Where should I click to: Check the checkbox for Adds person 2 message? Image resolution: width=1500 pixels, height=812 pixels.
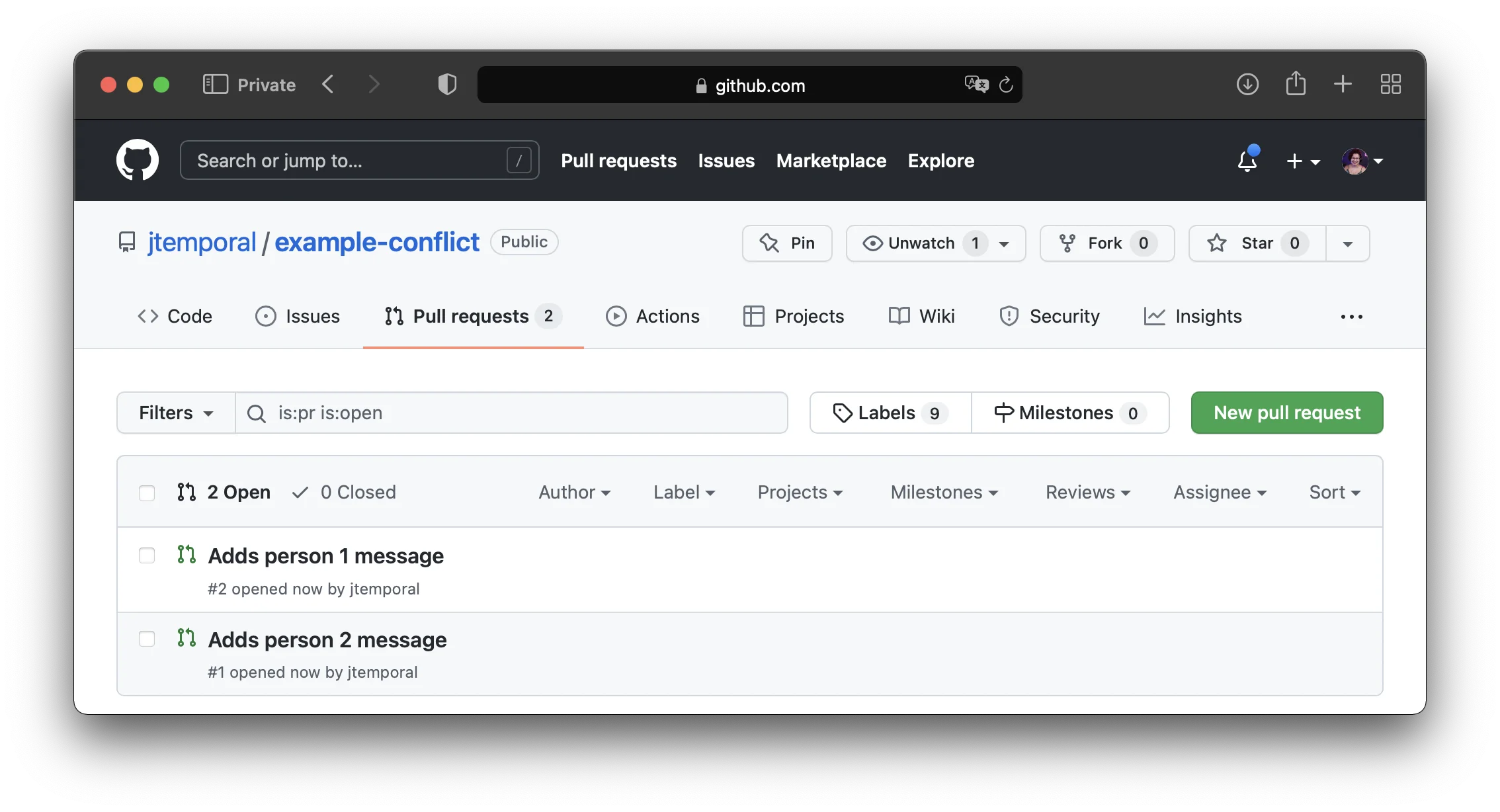tap(147, 639)
